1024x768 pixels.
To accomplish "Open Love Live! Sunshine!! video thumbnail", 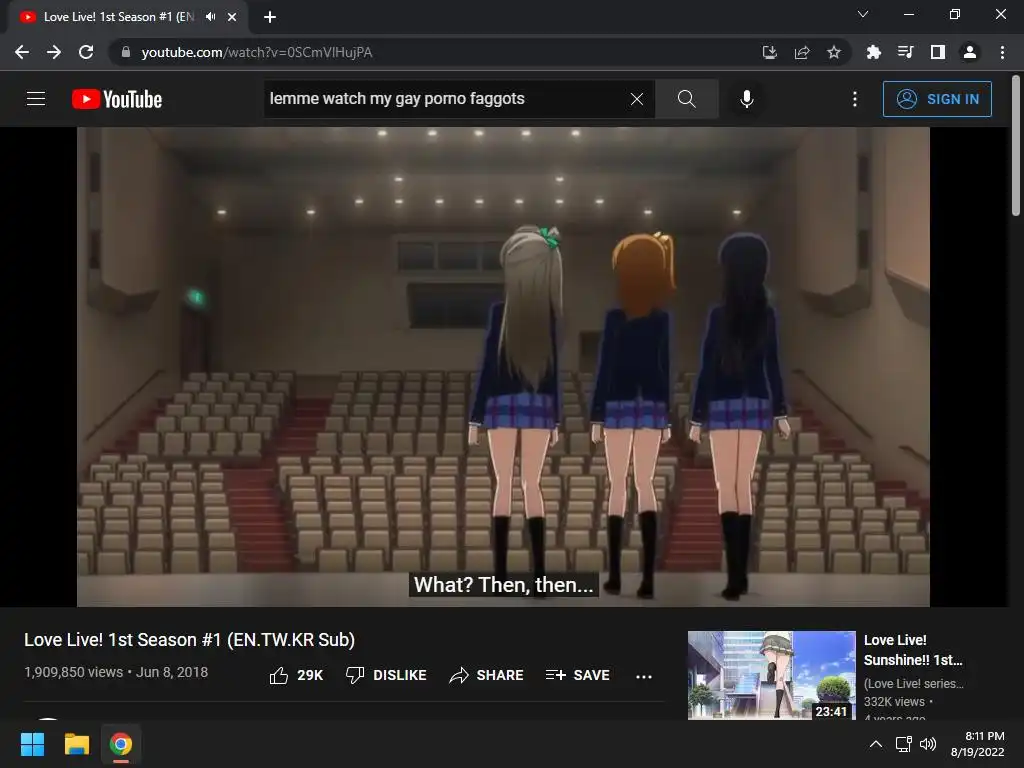I will (x=771, y=675).
